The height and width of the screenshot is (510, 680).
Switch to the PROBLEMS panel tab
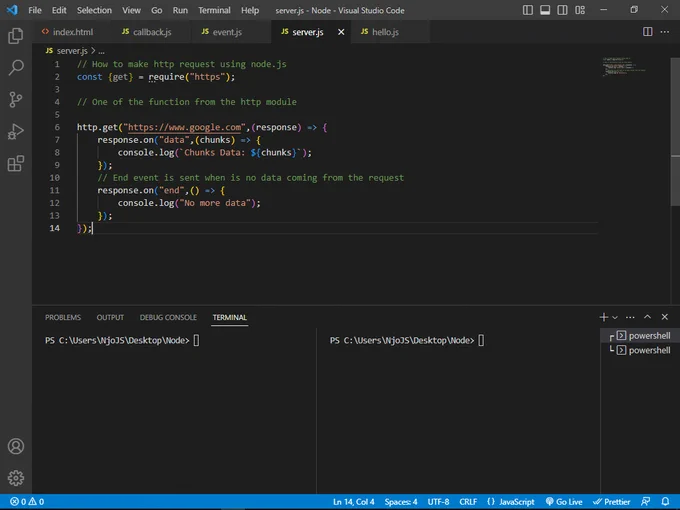[63, 317]
